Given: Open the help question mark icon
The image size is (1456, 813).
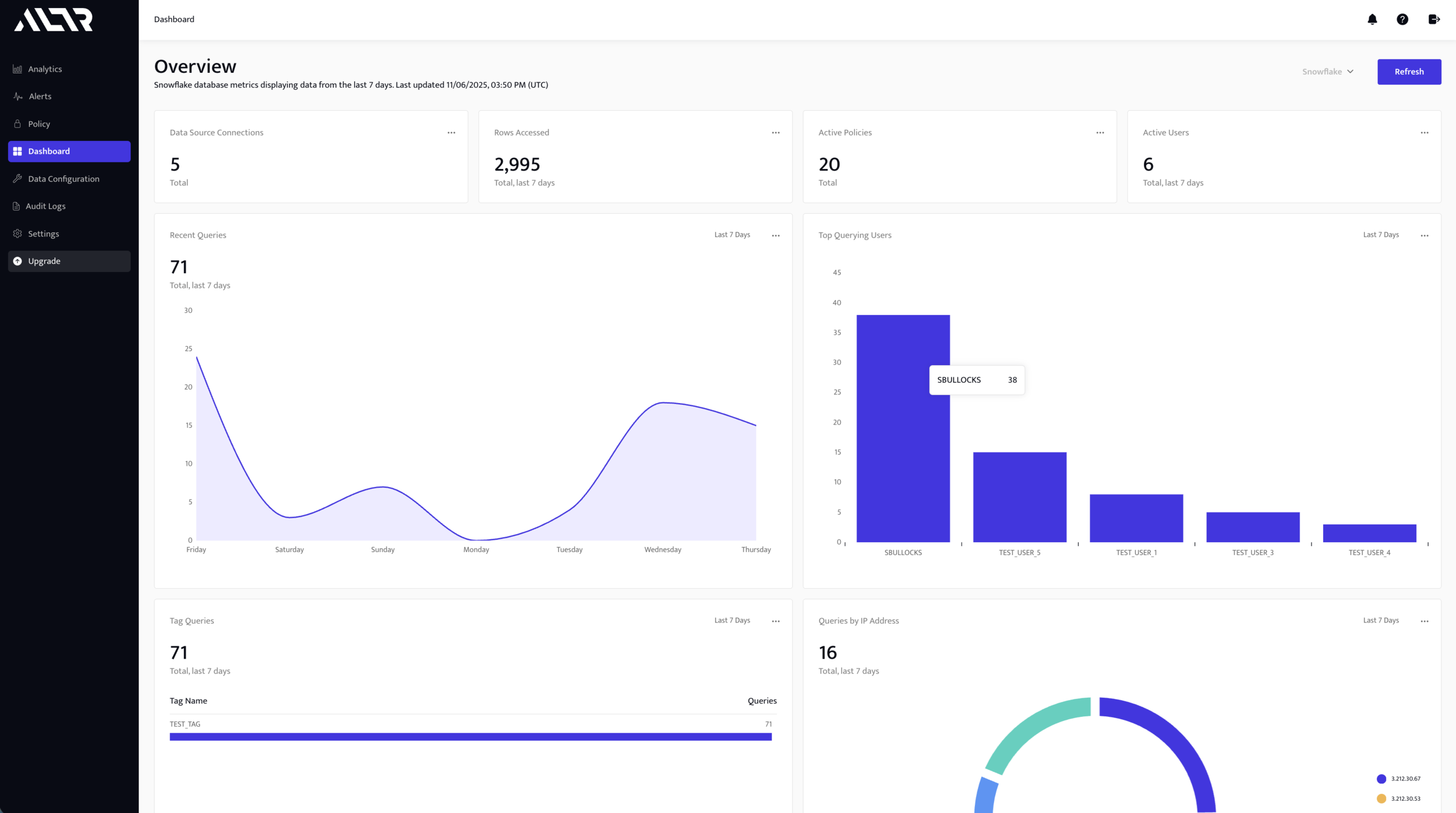Looking at the screenshot, I should [x=1402, y=19].
